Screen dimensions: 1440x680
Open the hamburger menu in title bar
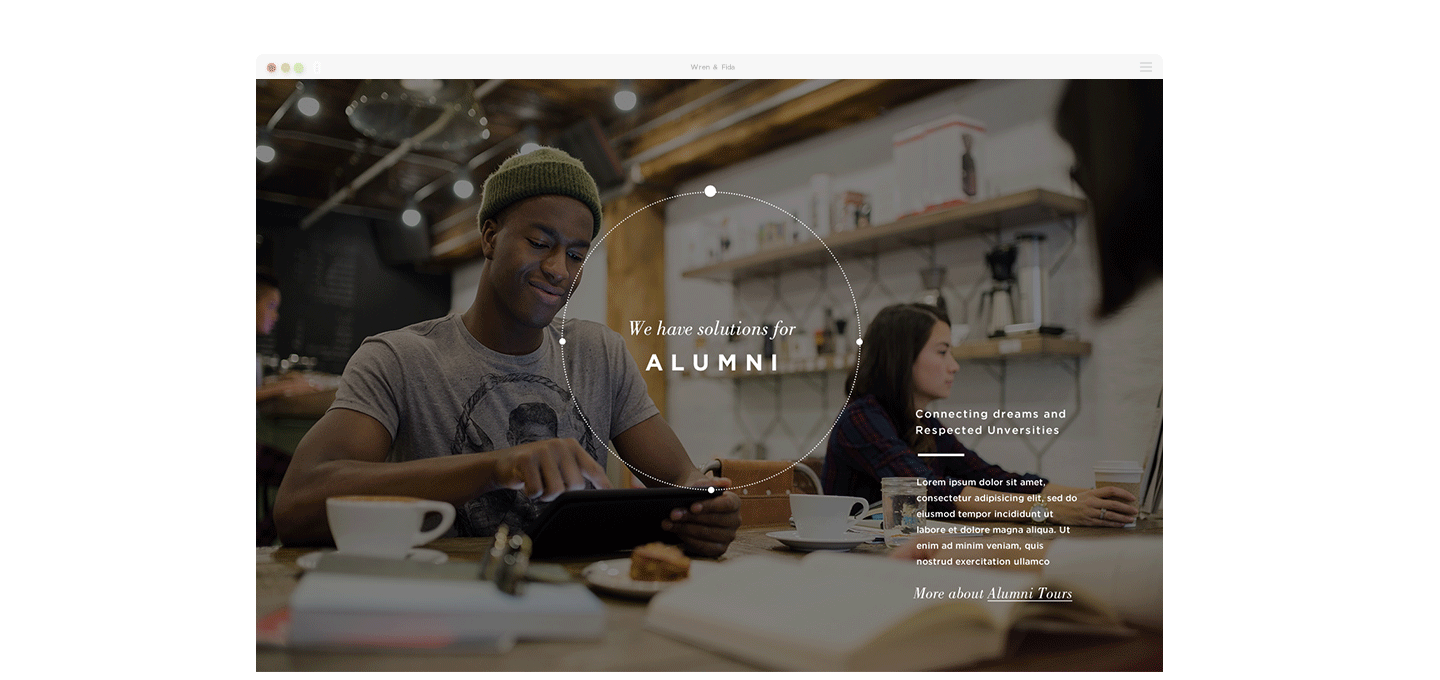pos(1146,67)
